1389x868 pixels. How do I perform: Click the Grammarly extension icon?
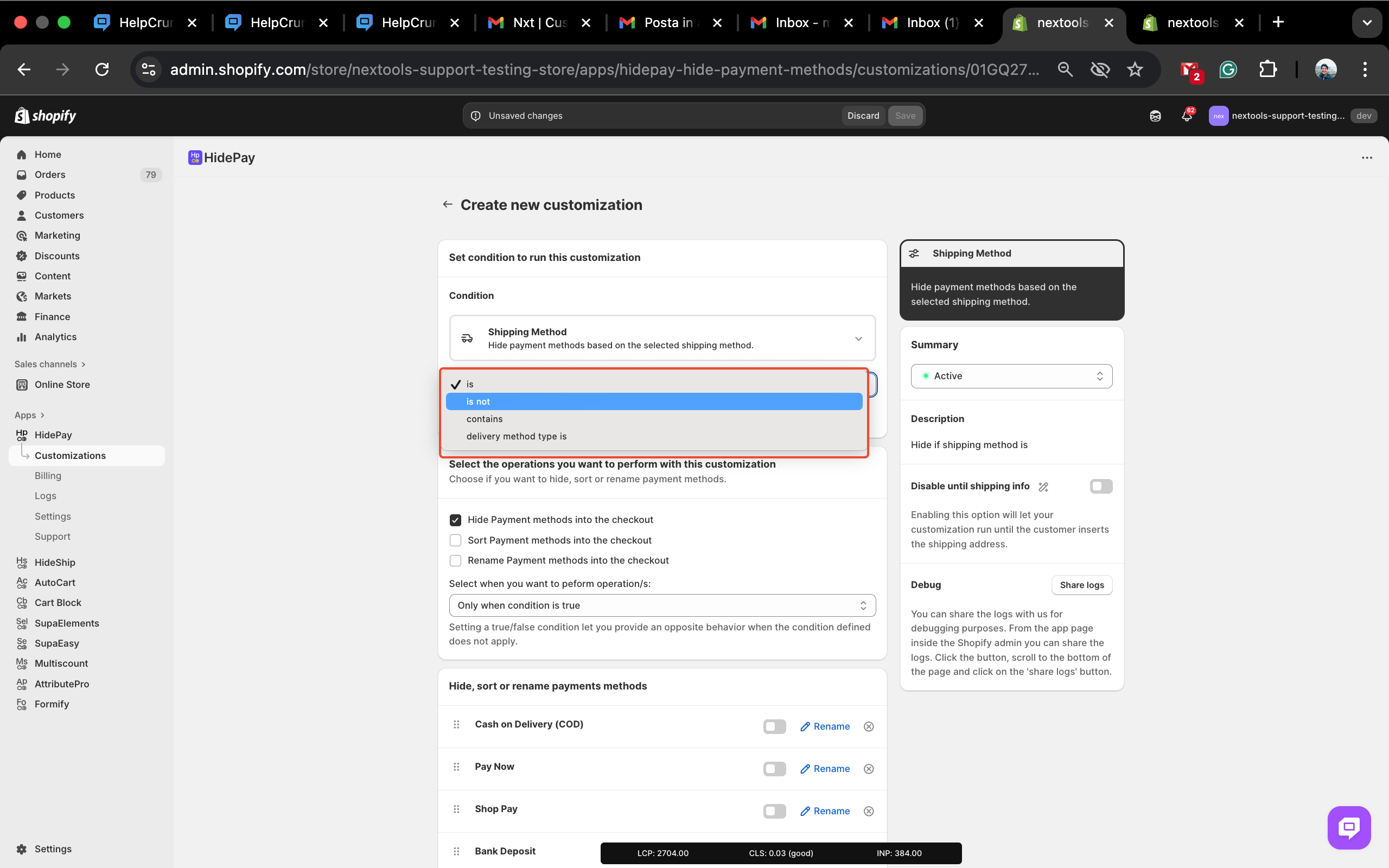1228,70
